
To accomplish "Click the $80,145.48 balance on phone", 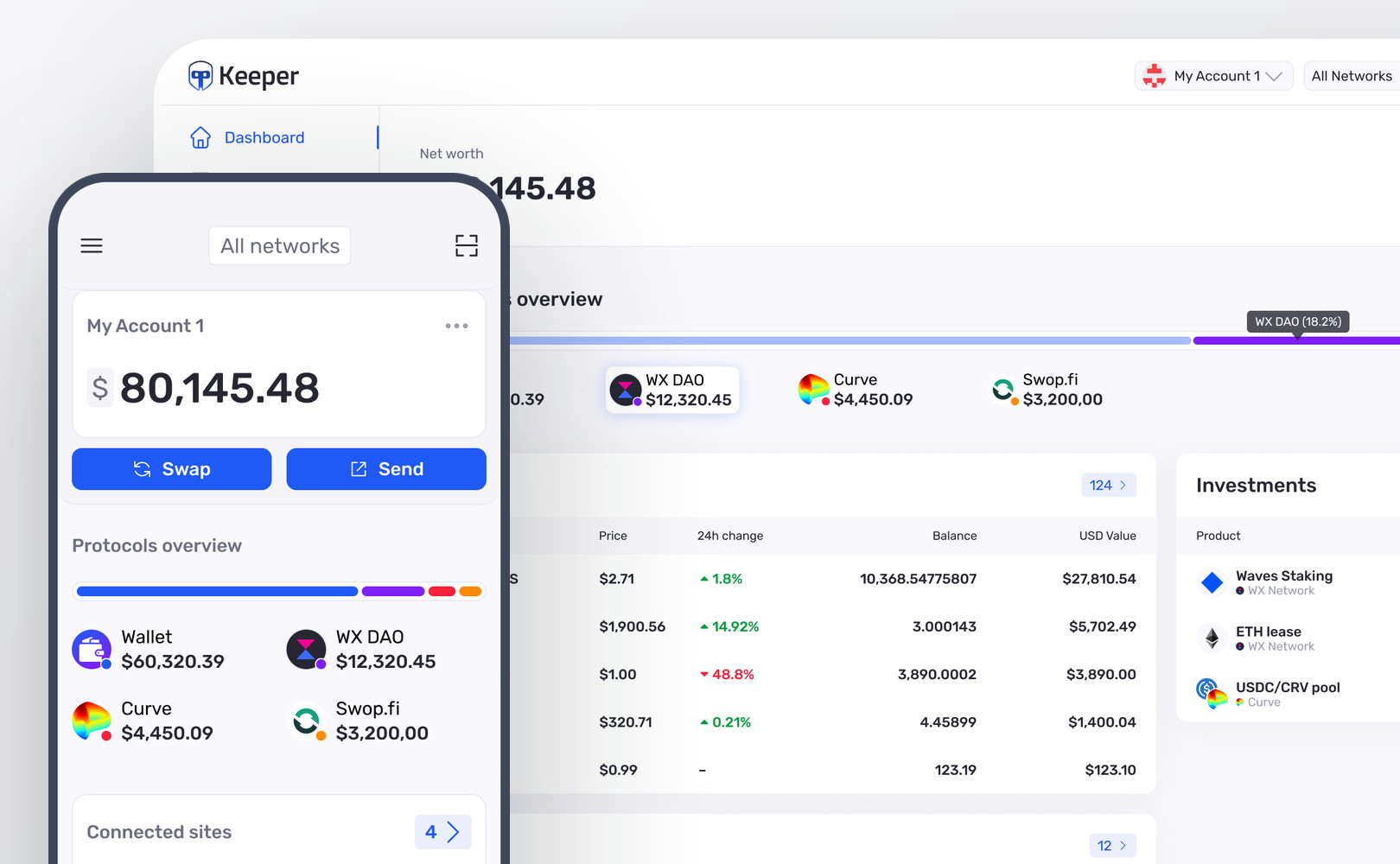I will pos(220,388).
